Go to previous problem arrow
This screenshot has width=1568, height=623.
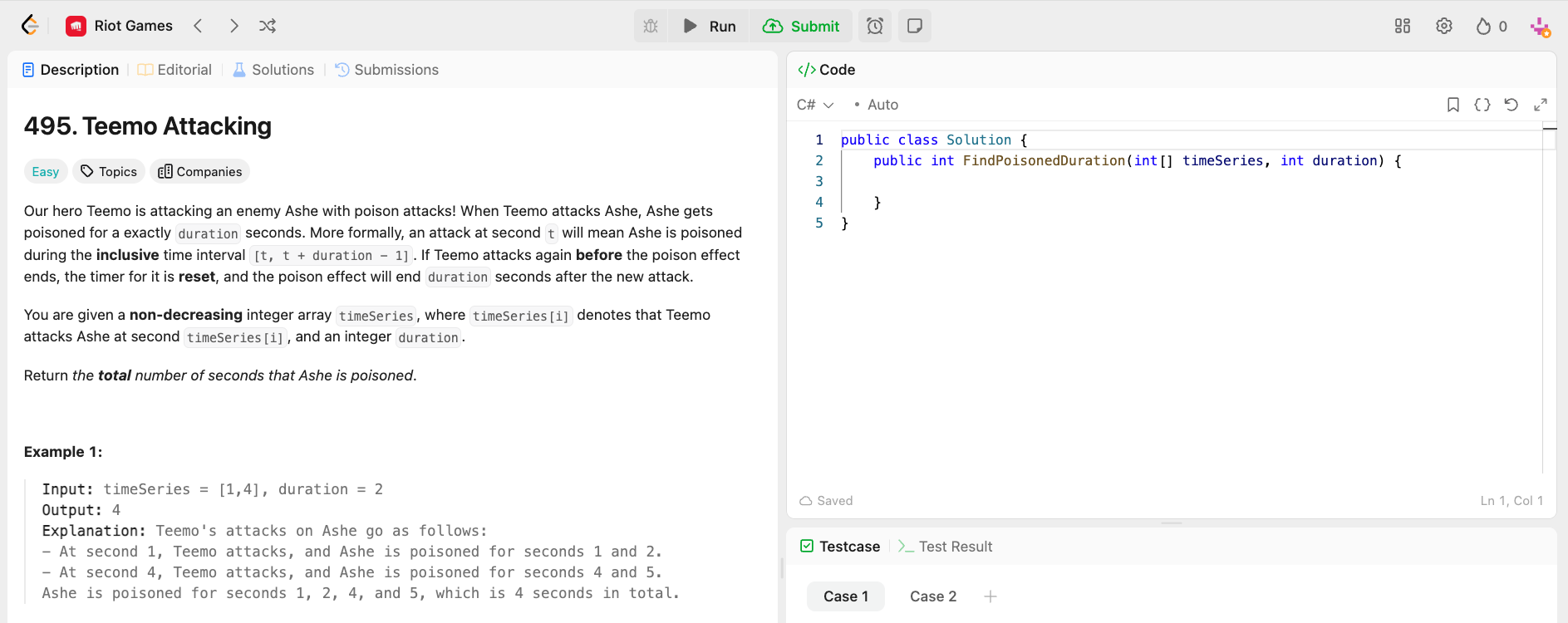click(198, 26)
